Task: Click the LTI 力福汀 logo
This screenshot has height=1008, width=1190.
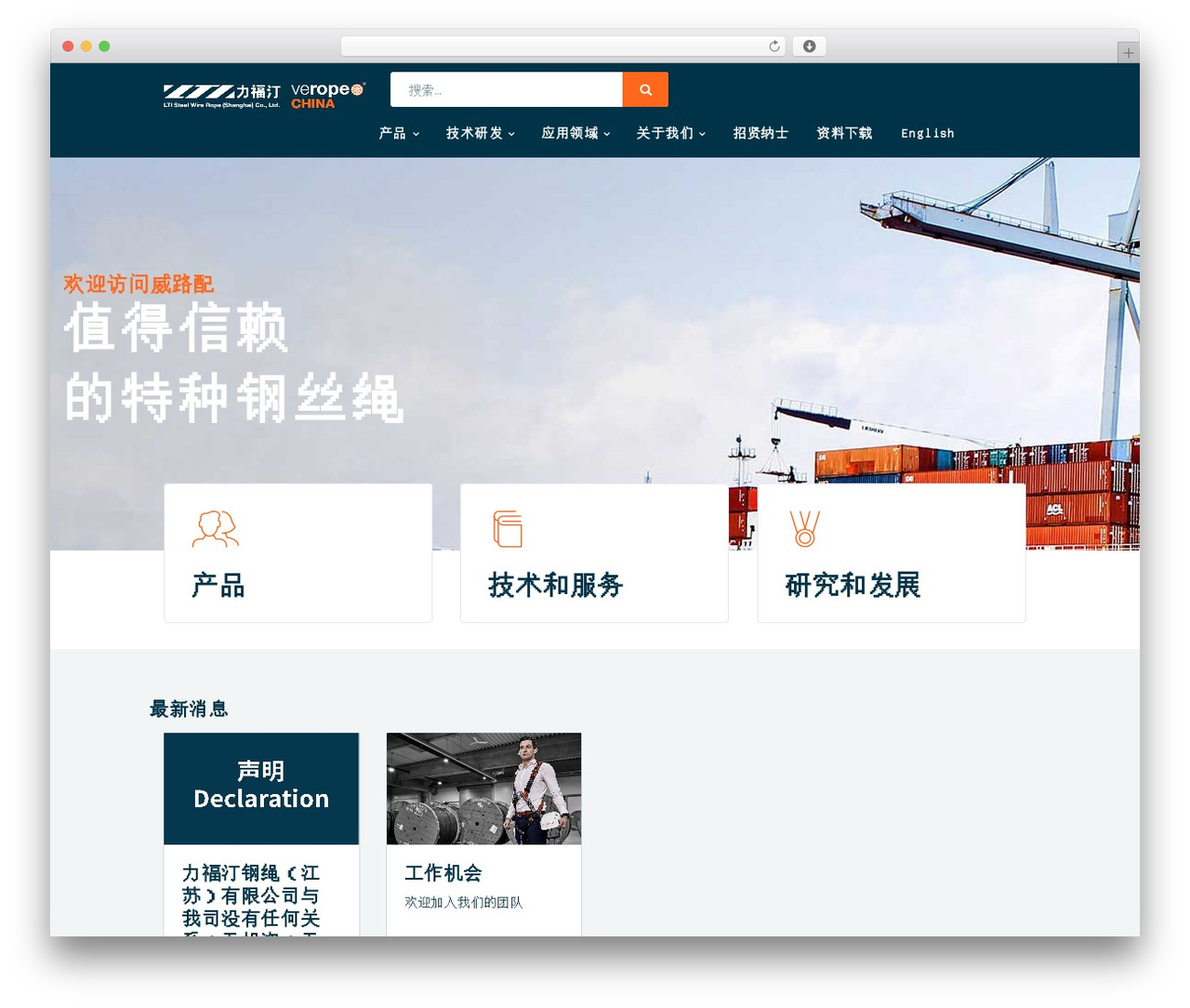Action: 221,96
